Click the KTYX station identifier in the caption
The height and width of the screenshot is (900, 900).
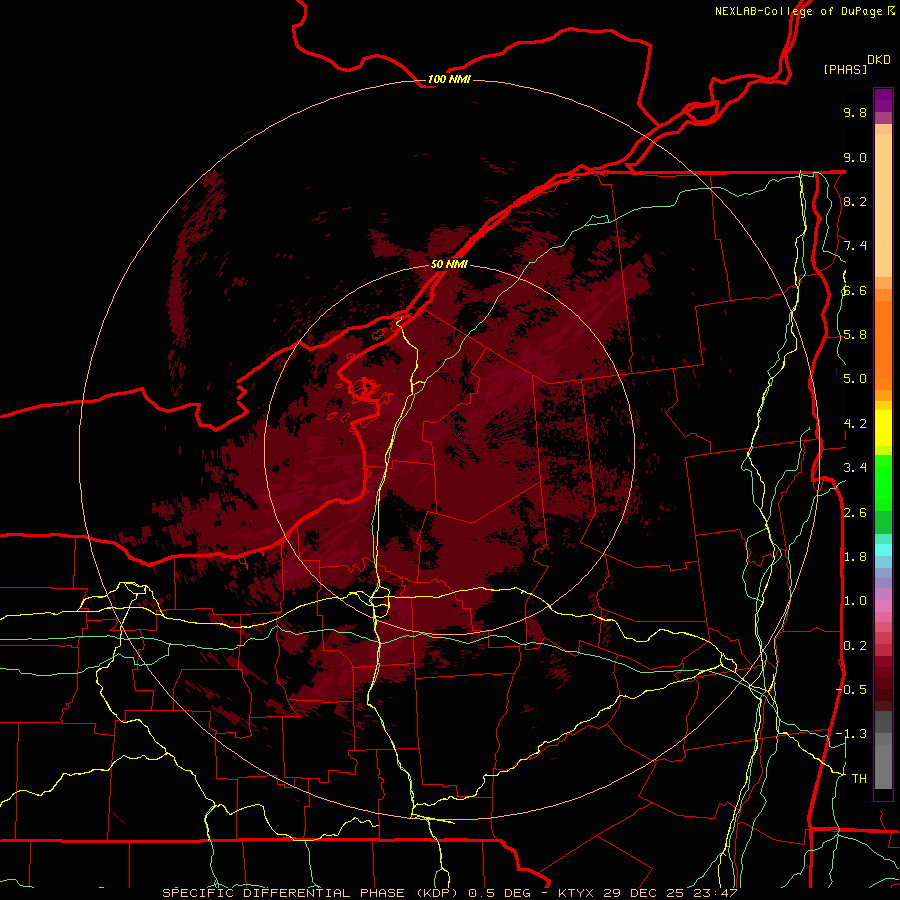pyautogui.click(x=578, y=893)
